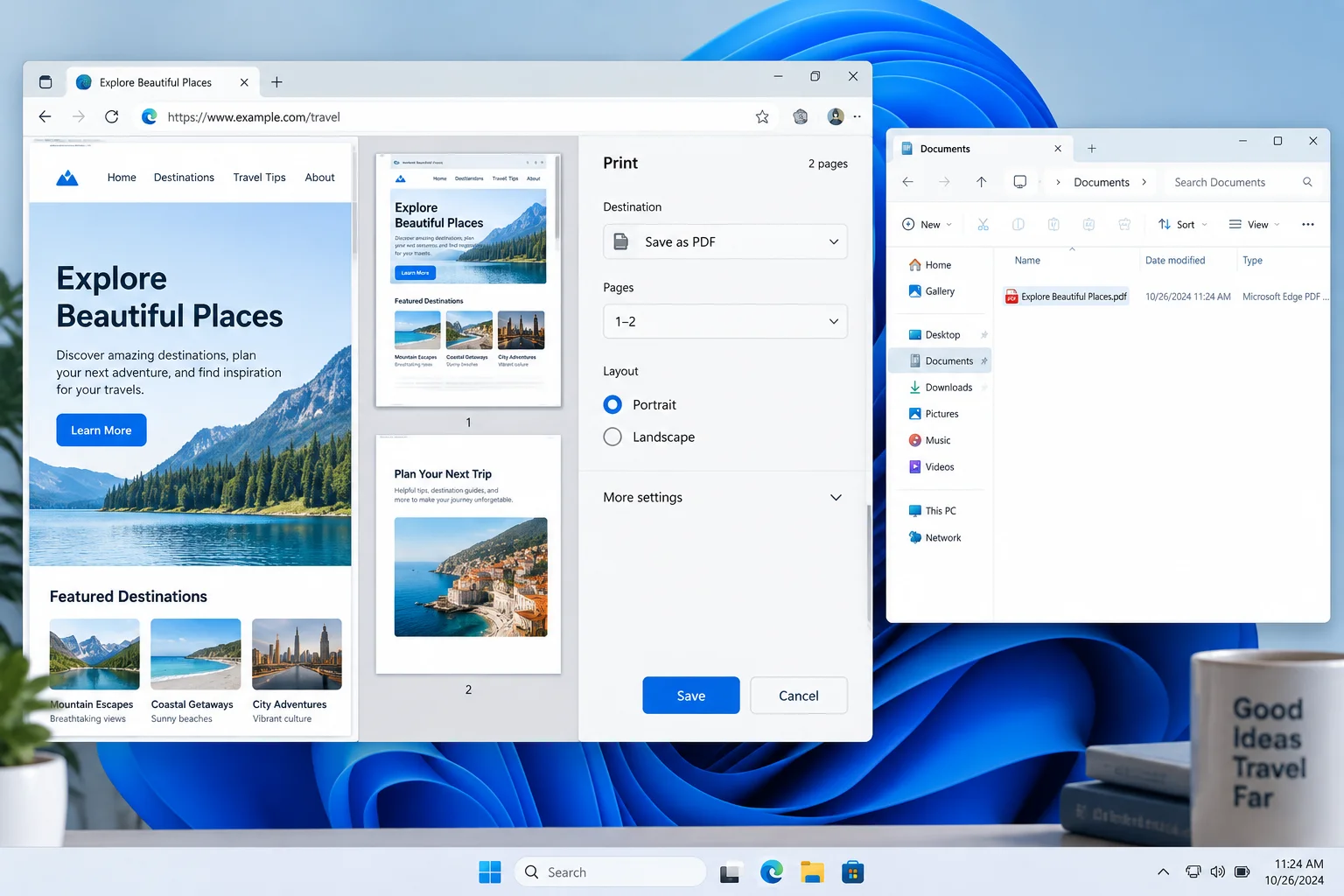
Task: Open See more options in File Explorer
Action: tap(1308, 225)
